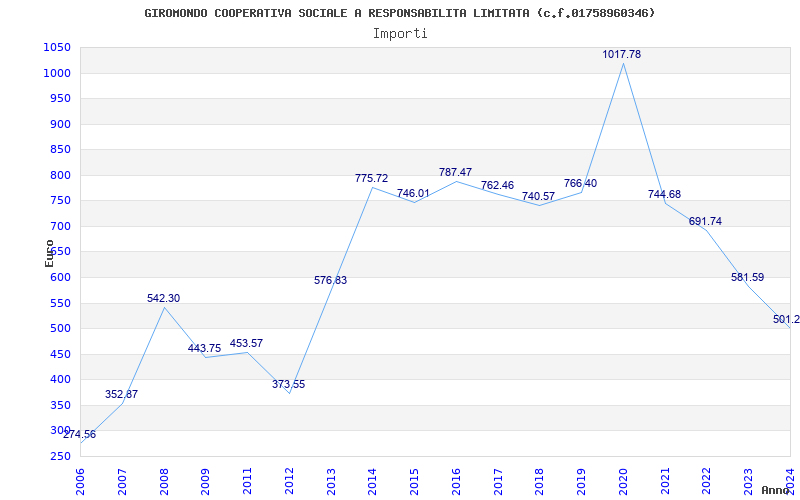Image resolution: width=800 pixels, height=500 pixels.
Task: Click the 1017.78 peak value label
Action: [621, 54]
